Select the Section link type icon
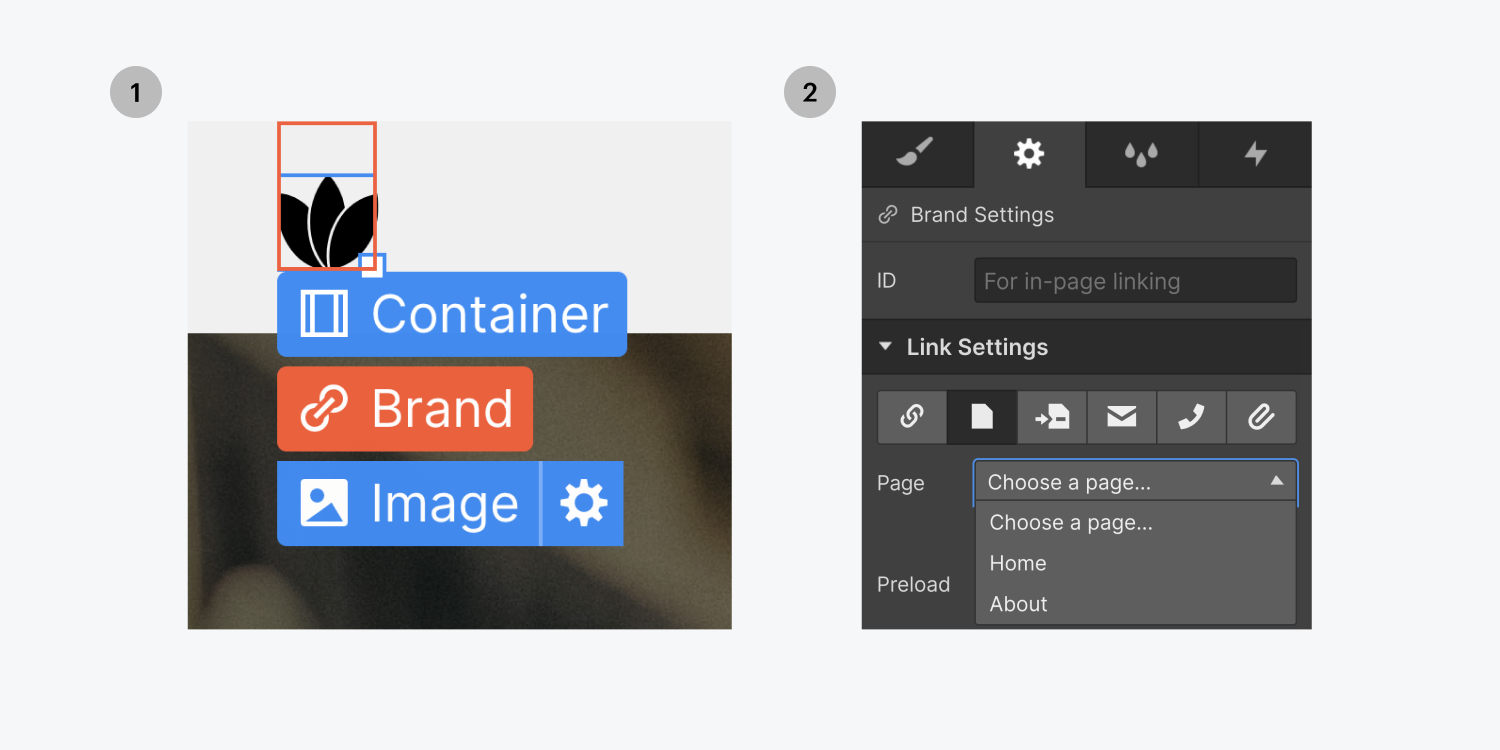The width and height of the screenshot is (1500, 750). [x=1051, y=417]
